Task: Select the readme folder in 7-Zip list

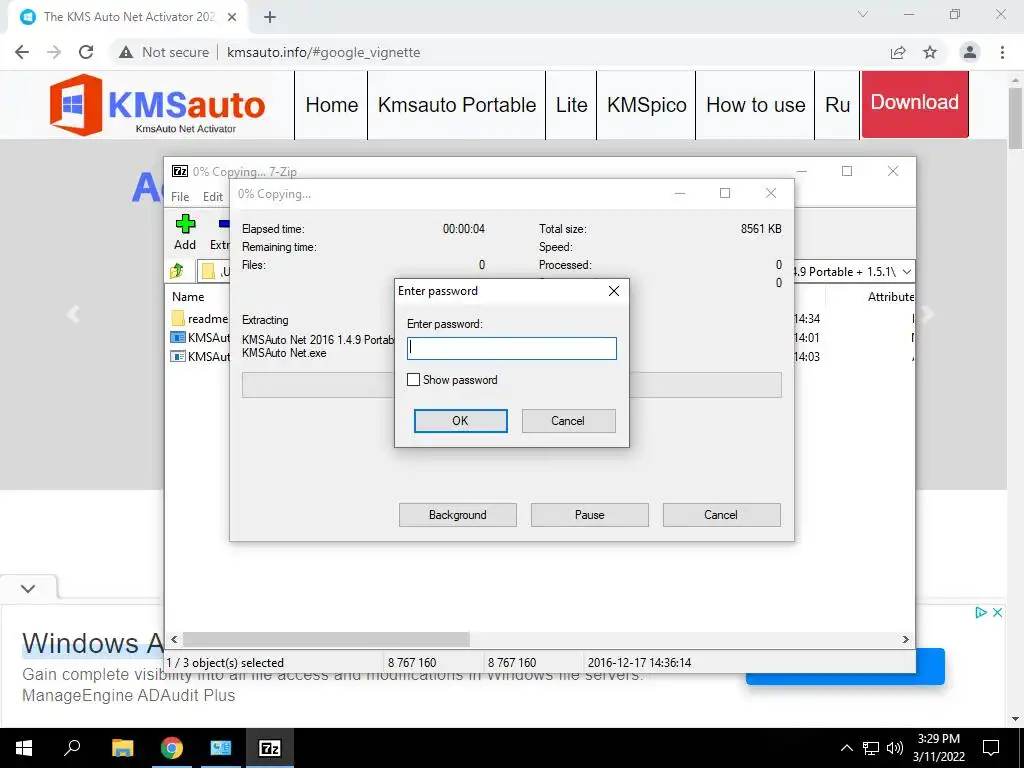Action: click(x=199, y=319)
